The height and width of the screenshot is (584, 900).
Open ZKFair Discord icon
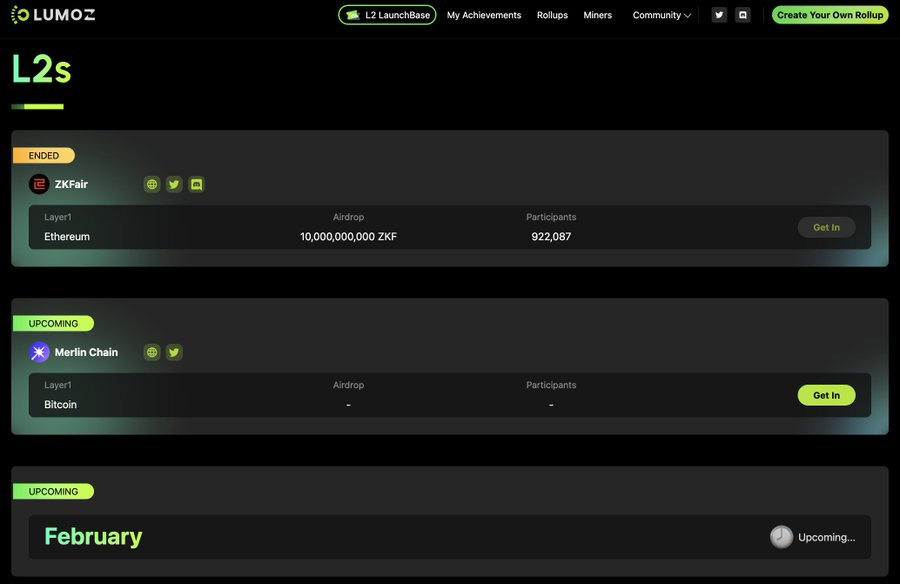pyautogui.click(x=196, y=184)
